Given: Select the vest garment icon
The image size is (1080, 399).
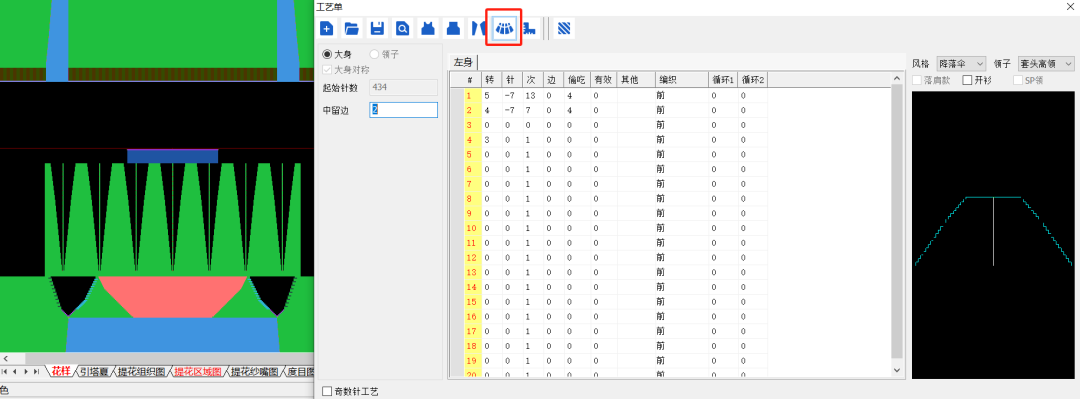Looking at the screenshot, I should point(428,28).
